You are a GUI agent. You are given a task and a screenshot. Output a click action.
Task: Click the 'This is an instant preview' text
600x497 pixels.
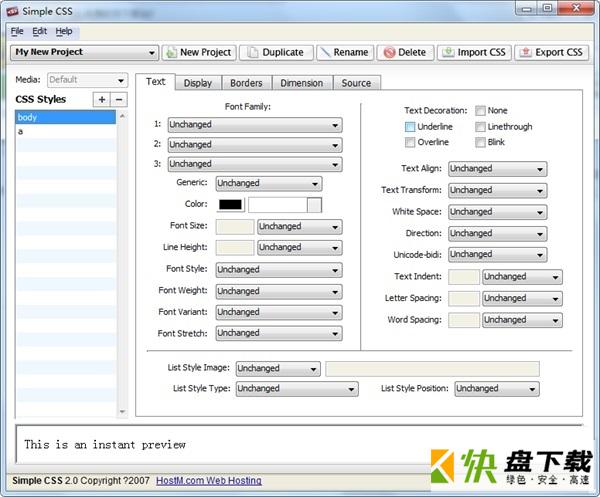105,445
